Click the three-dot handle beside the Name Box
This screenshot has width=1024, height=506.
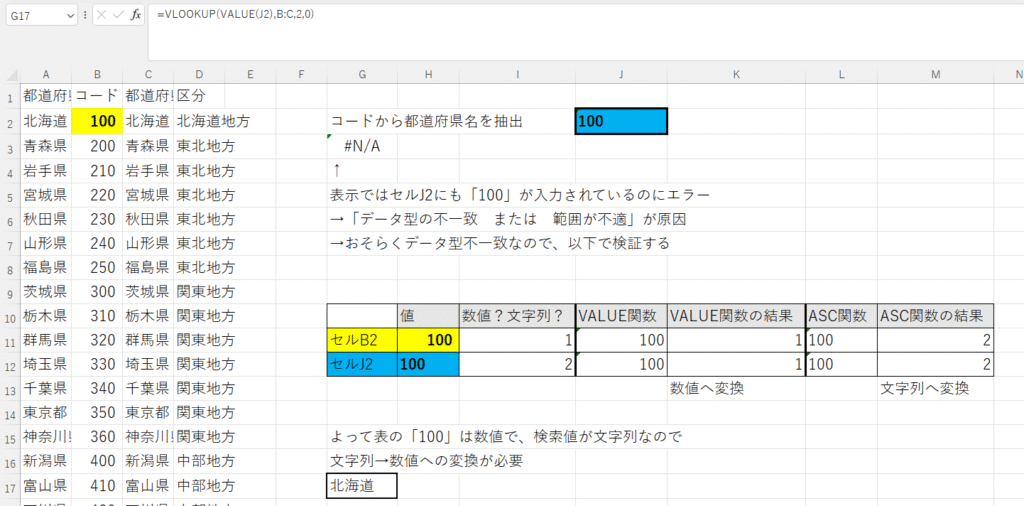pos(86,16)
